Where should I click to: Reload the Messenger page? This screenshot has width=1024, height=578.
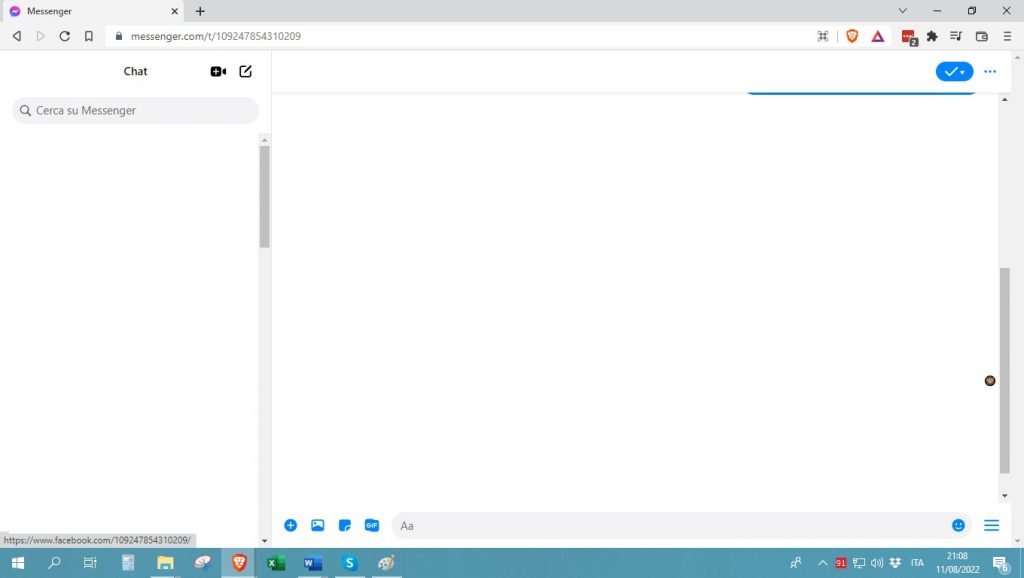click(64, 36)
